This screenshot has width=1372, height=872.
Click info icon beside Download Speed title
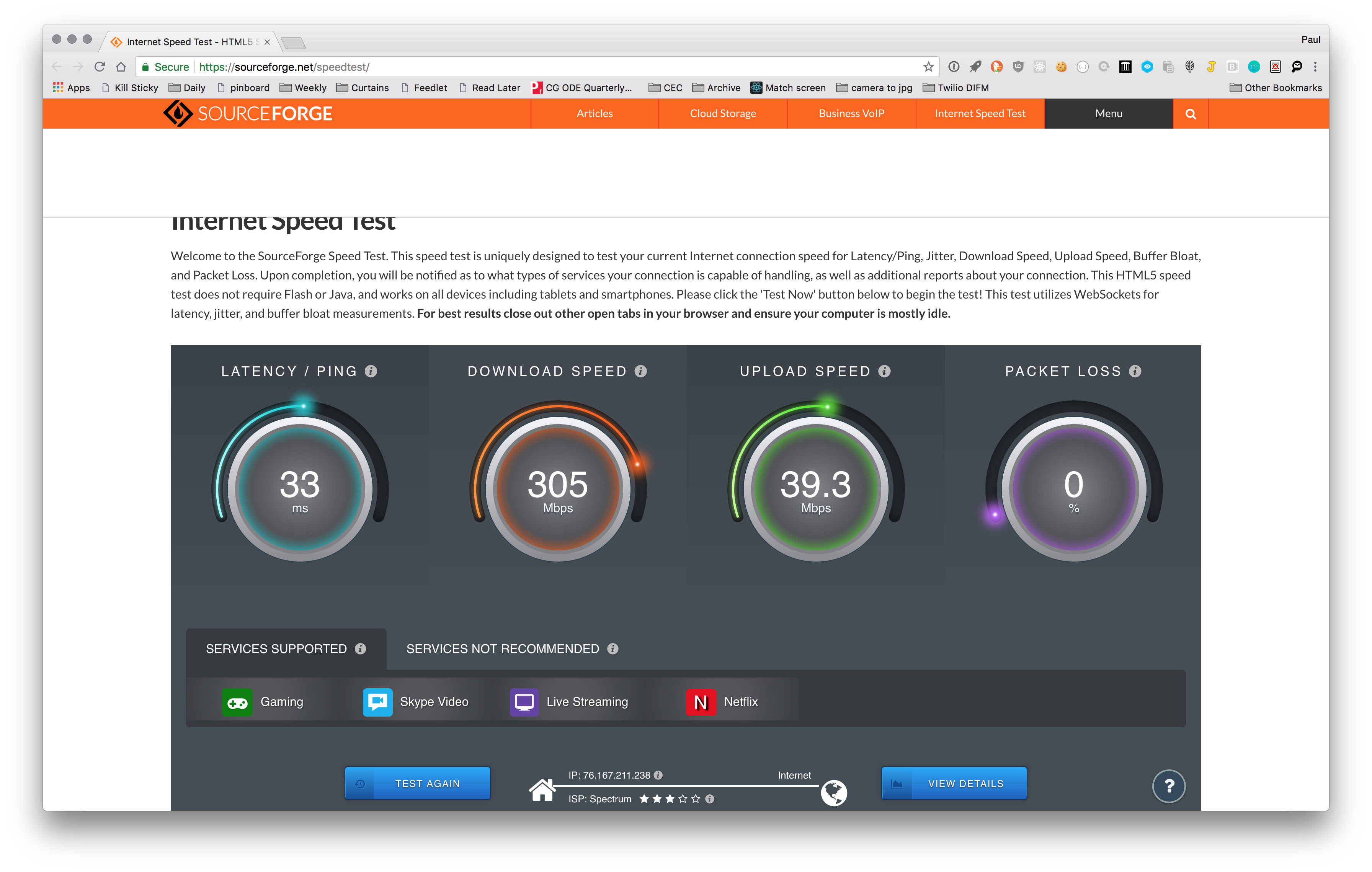click(640, 371)
